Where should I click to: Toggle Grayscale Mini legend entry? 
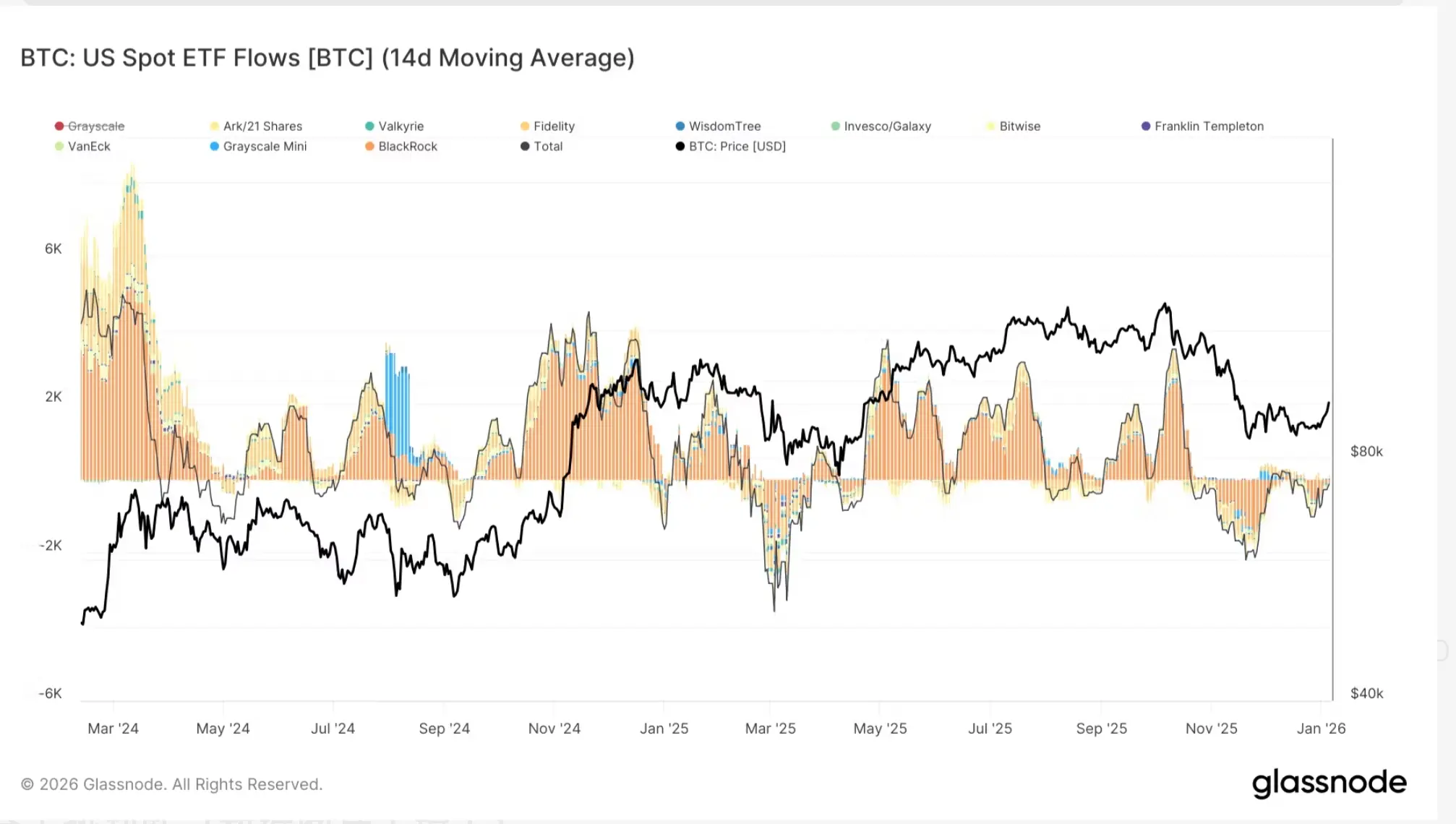tap(258, 146)
